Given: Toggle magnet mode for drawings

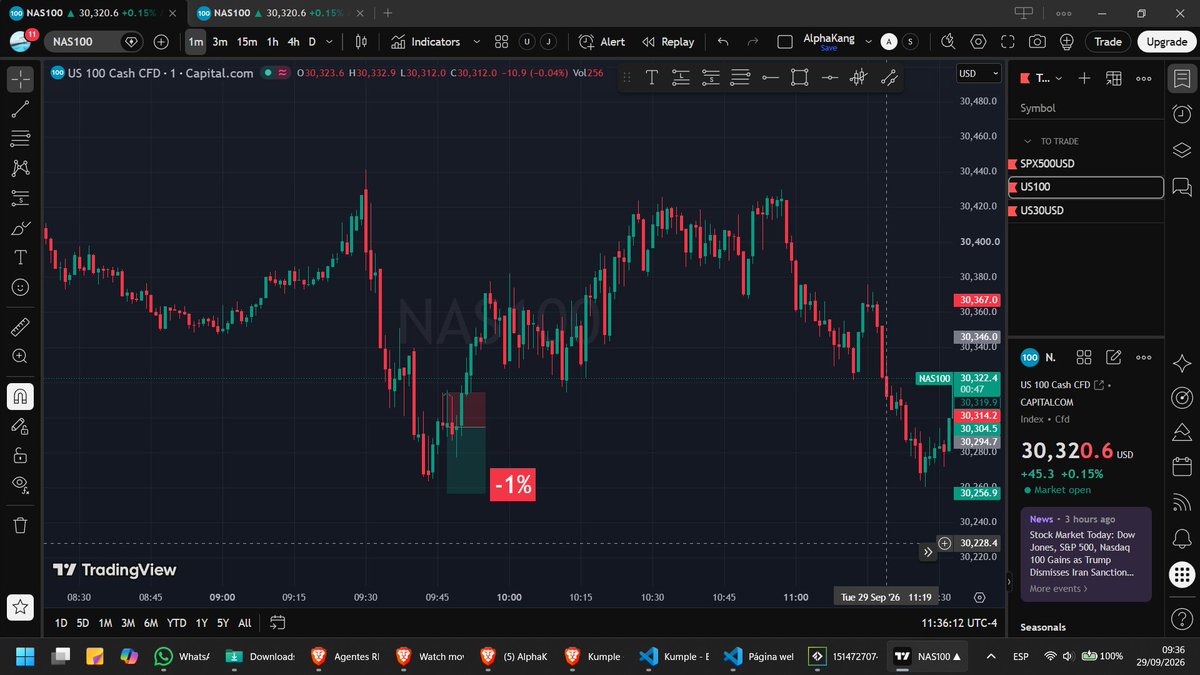Looking at the screenshot, I should [x=20, y=397].
